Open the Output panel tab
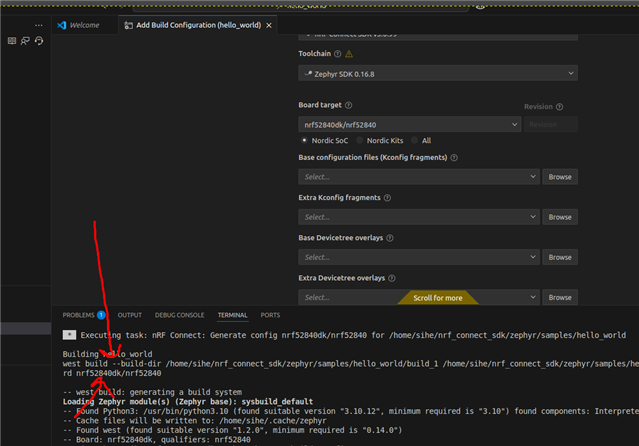The image size is (639, 446). [x=130, y=315]
